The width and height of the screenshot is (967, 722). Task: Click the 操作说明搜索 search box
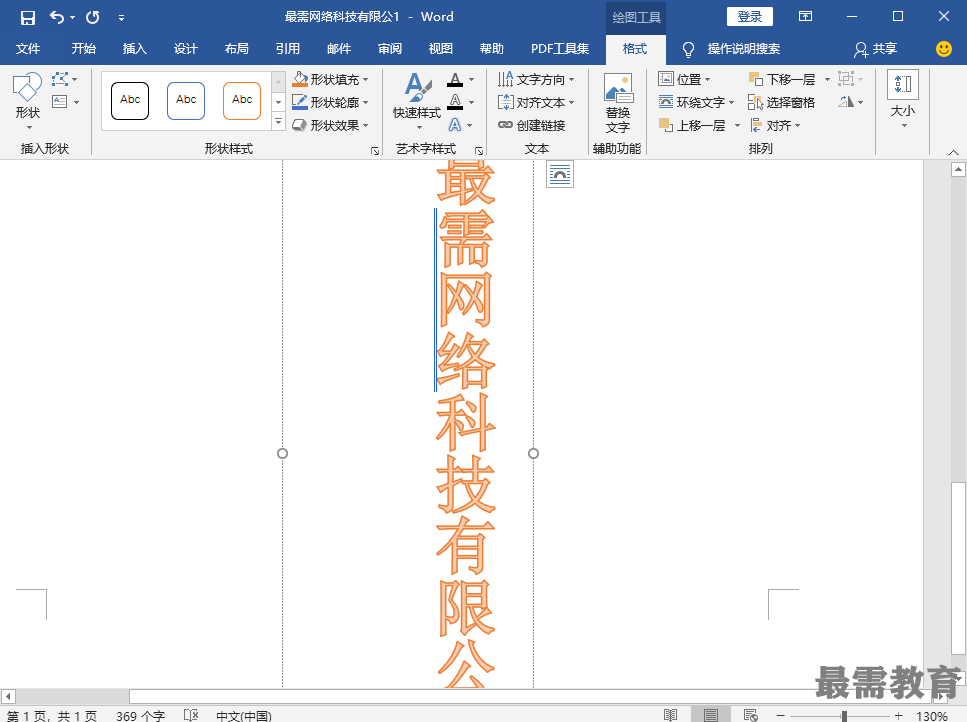pyautogui.click(x=743, y=49)
